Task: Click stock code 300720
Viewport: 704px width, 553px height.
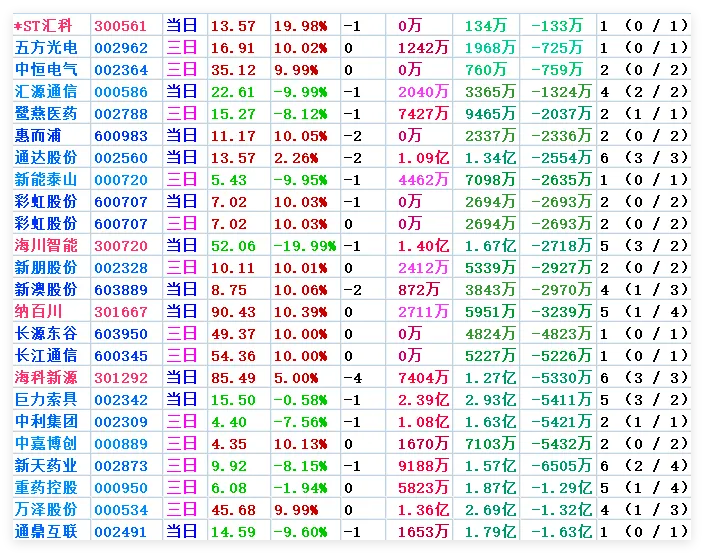Action: [121, 246]
